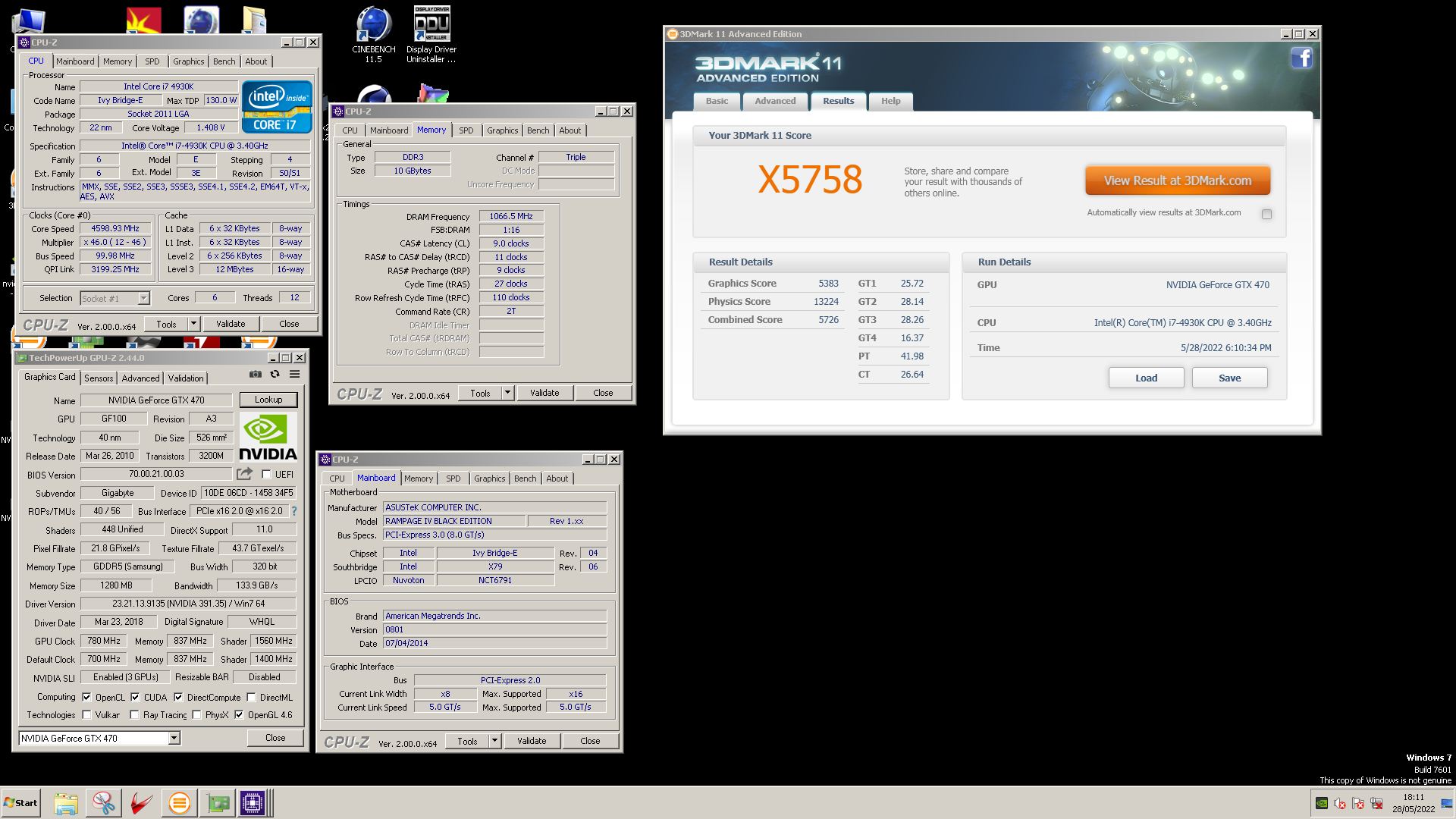The width and height of the screenshot is (1456, 819).
Task: Open CINEBENCH 11.5 desktop shortcut
Action: coord(373,34)
